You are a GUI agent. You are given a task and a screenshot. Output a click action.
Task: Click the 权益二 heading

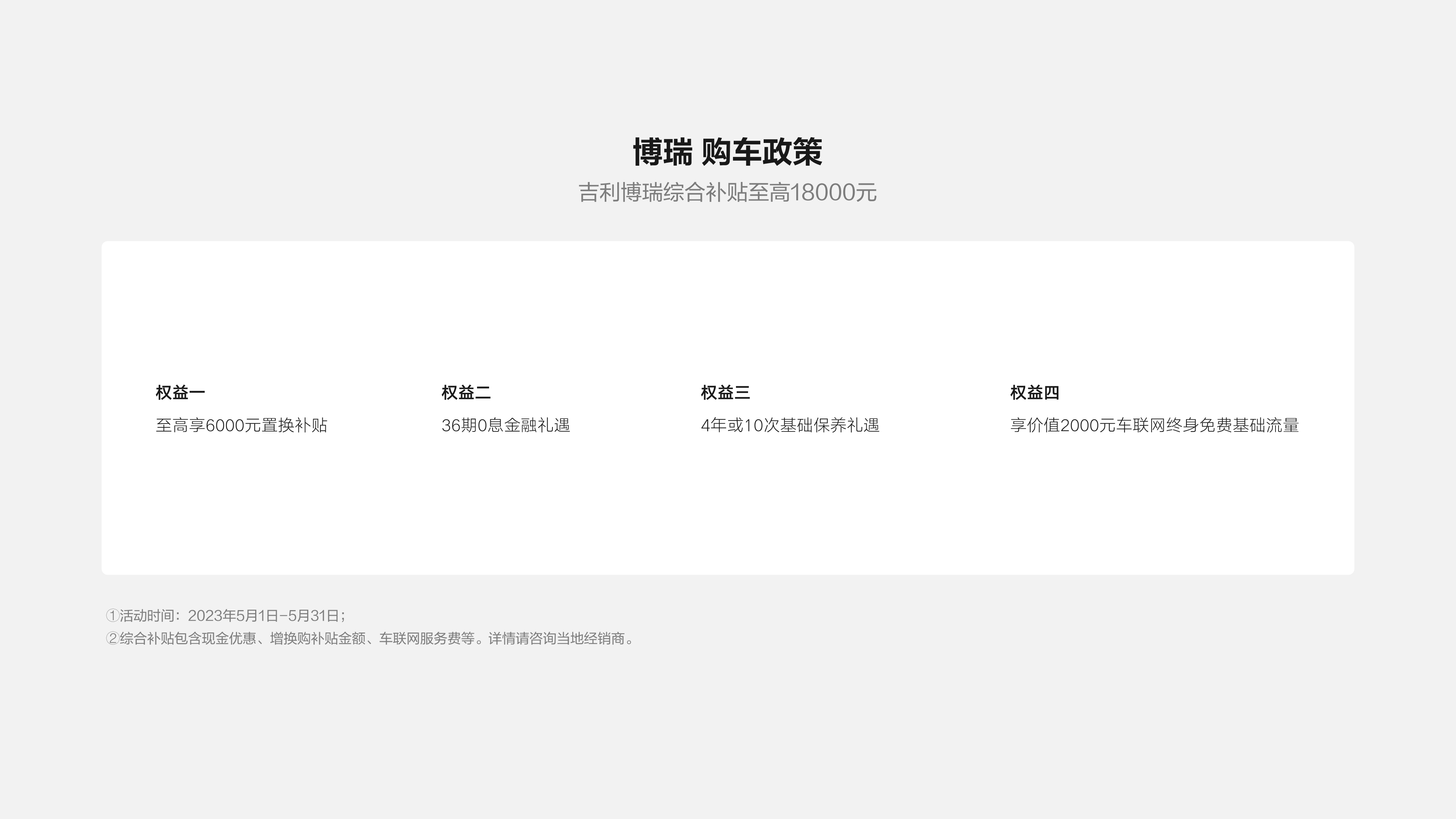466,392
